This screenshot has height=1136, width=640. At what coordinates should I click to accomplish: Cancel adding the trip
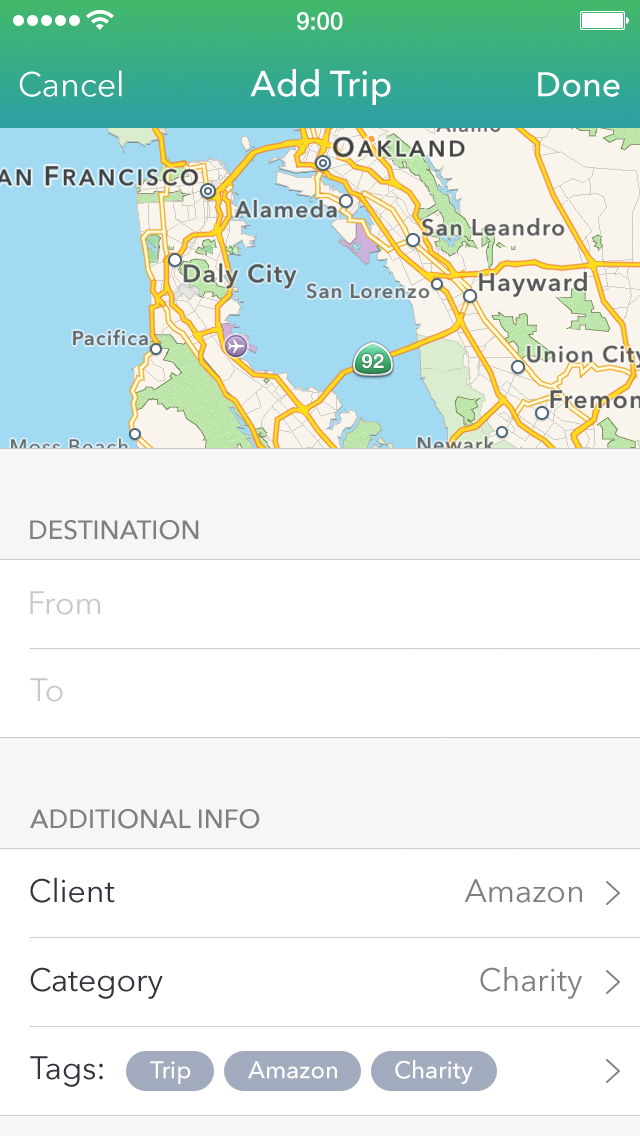(x=71, y=85)
